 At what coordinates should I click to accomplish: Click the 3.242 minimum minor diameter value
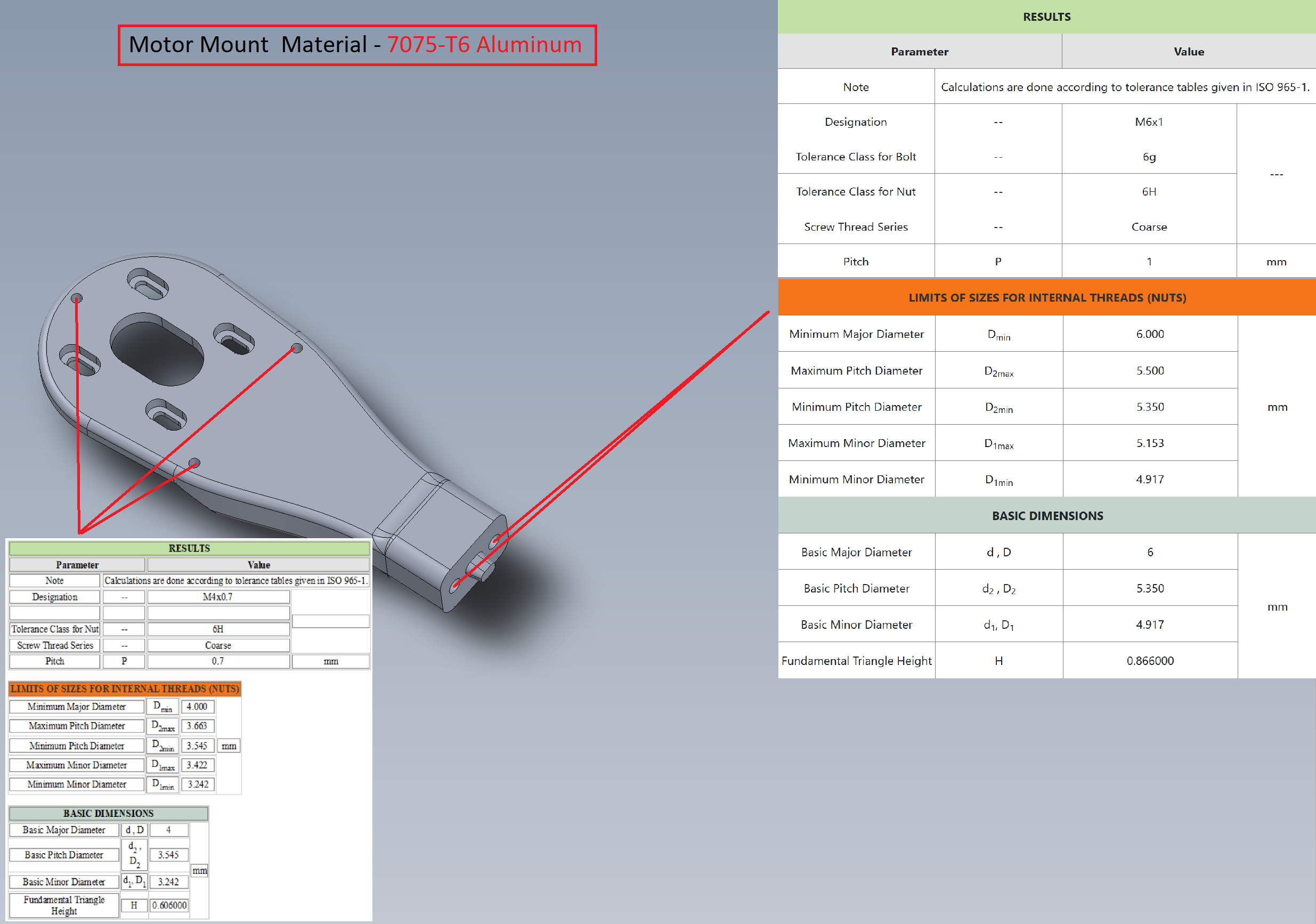coord(198,784)
